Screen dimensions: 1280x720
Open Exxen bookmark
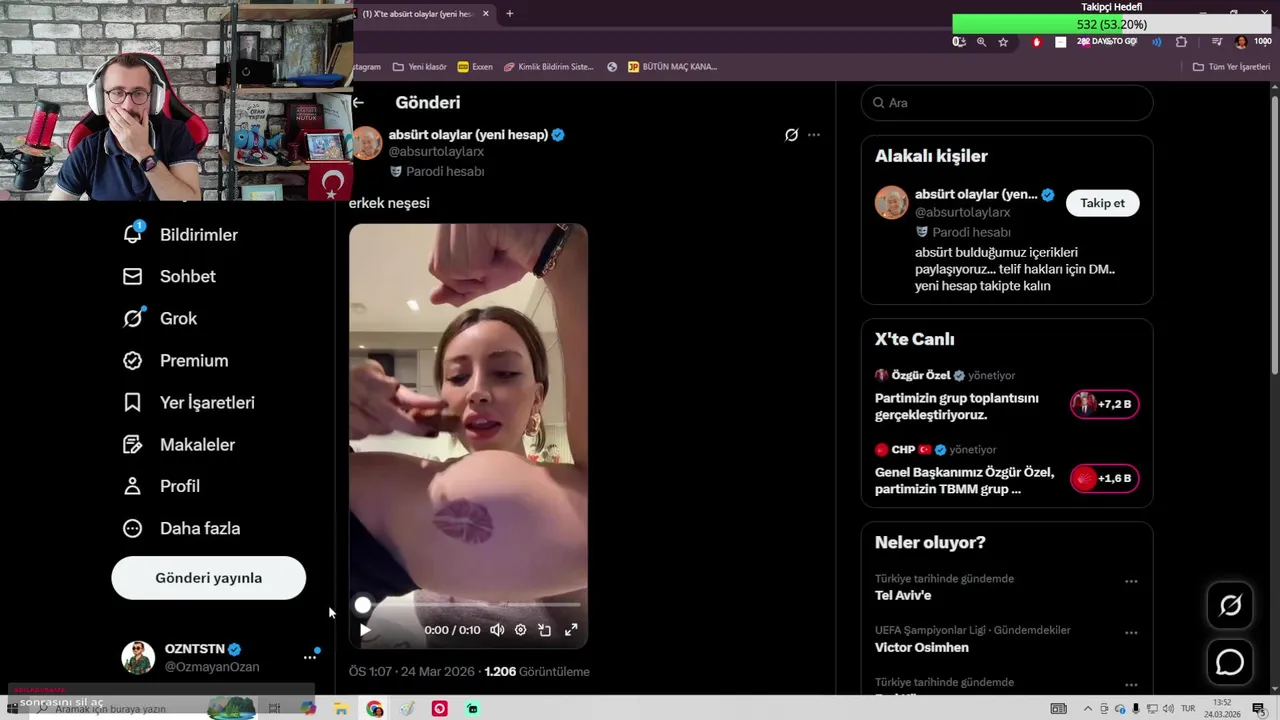pyautogui.click(x=475, y=67)
